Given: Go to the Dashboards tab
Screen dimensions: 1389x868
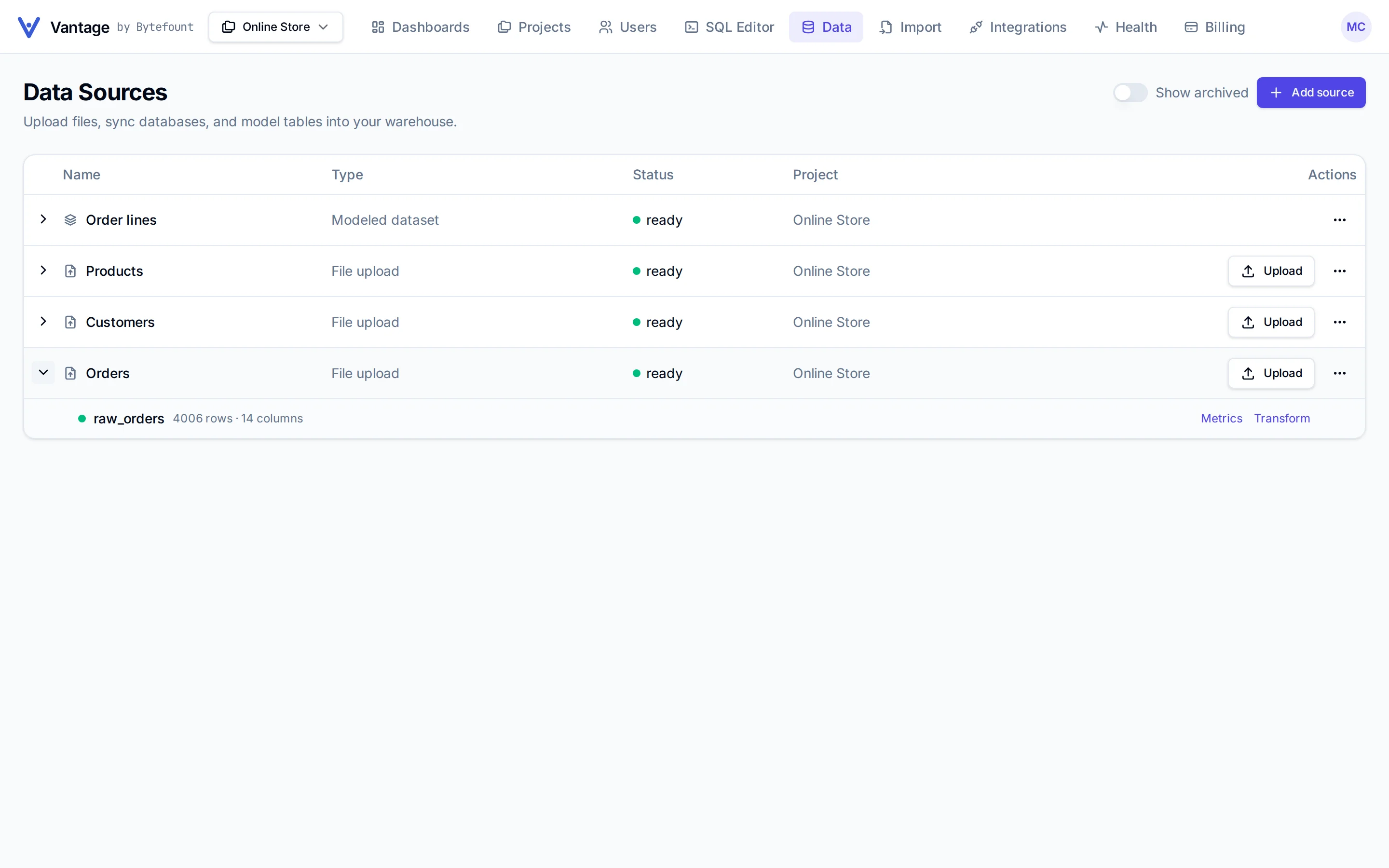Looking at the screenshot, I should click(420, 27).
